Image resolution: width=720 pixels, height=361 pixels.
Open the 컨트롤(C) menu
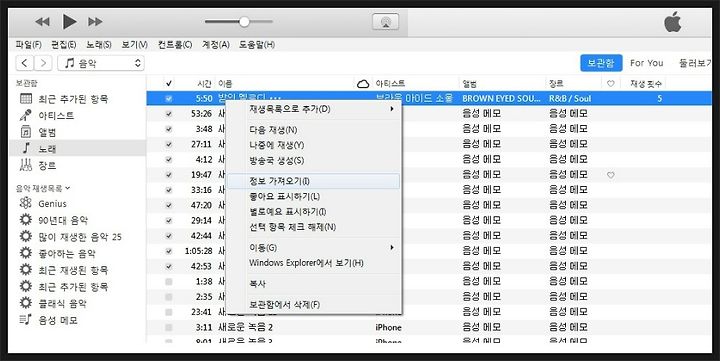(x=175, y=45)
